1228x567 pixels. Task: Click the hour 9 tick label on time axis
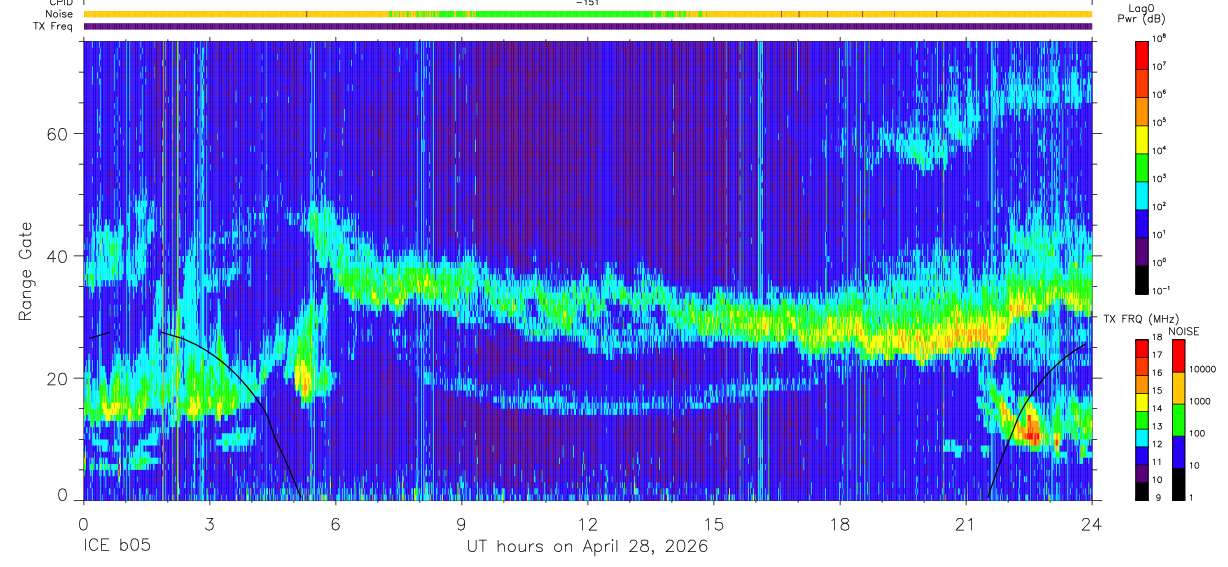[x=461, y=524]
